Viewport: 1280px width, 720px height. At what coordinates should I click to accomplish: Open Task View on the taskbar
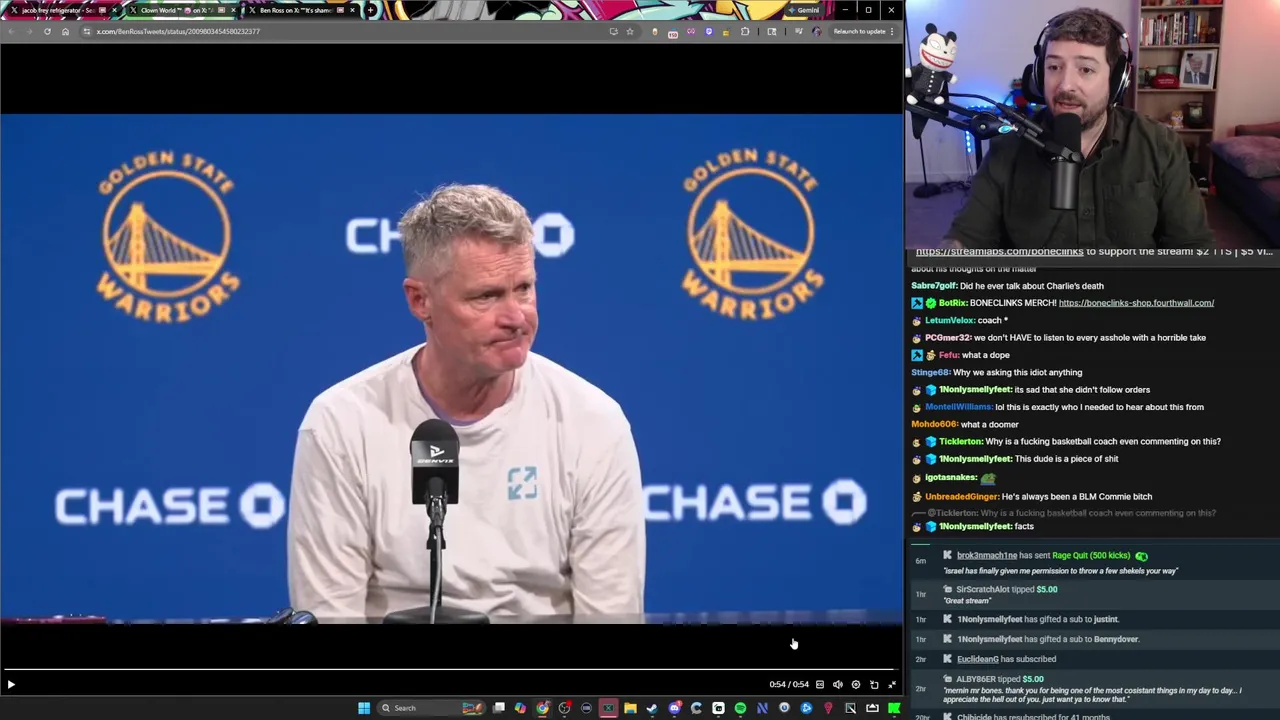tap(499, 708)
